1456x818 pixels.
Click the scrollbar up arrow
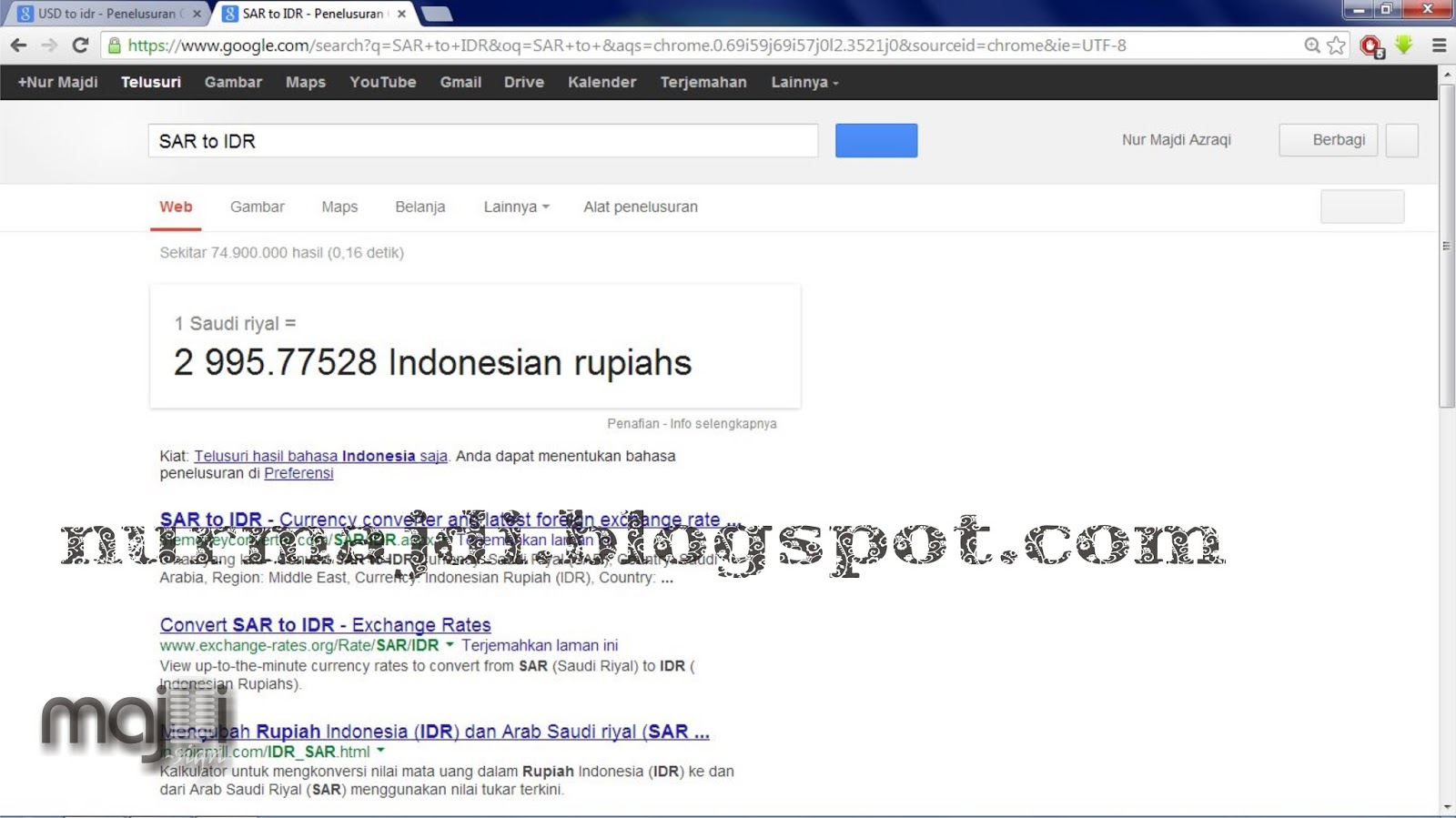click(1447, 74)
